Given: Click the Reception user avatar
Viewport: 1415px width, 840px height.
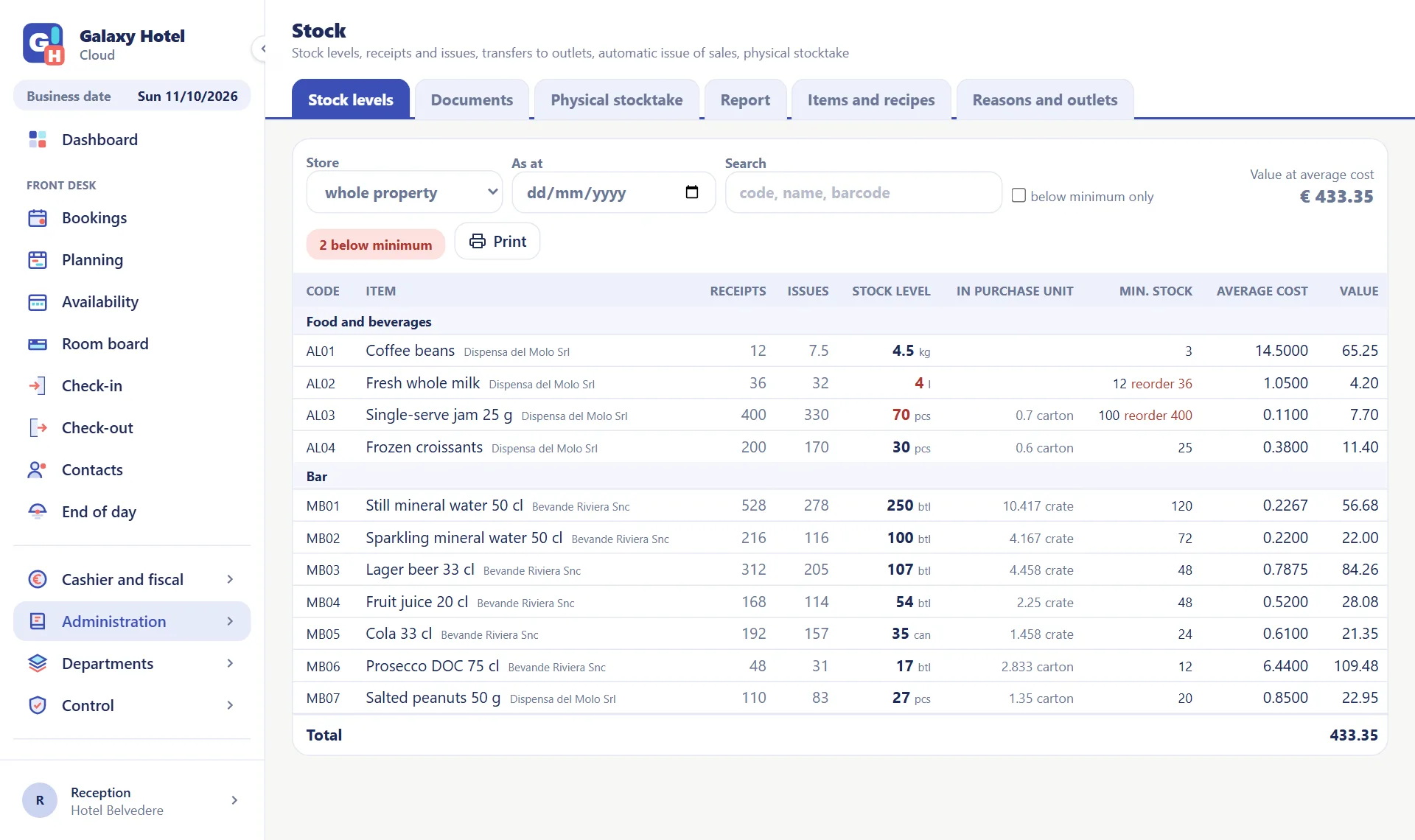Looking at the screenshot, I should tap(40, 800).
